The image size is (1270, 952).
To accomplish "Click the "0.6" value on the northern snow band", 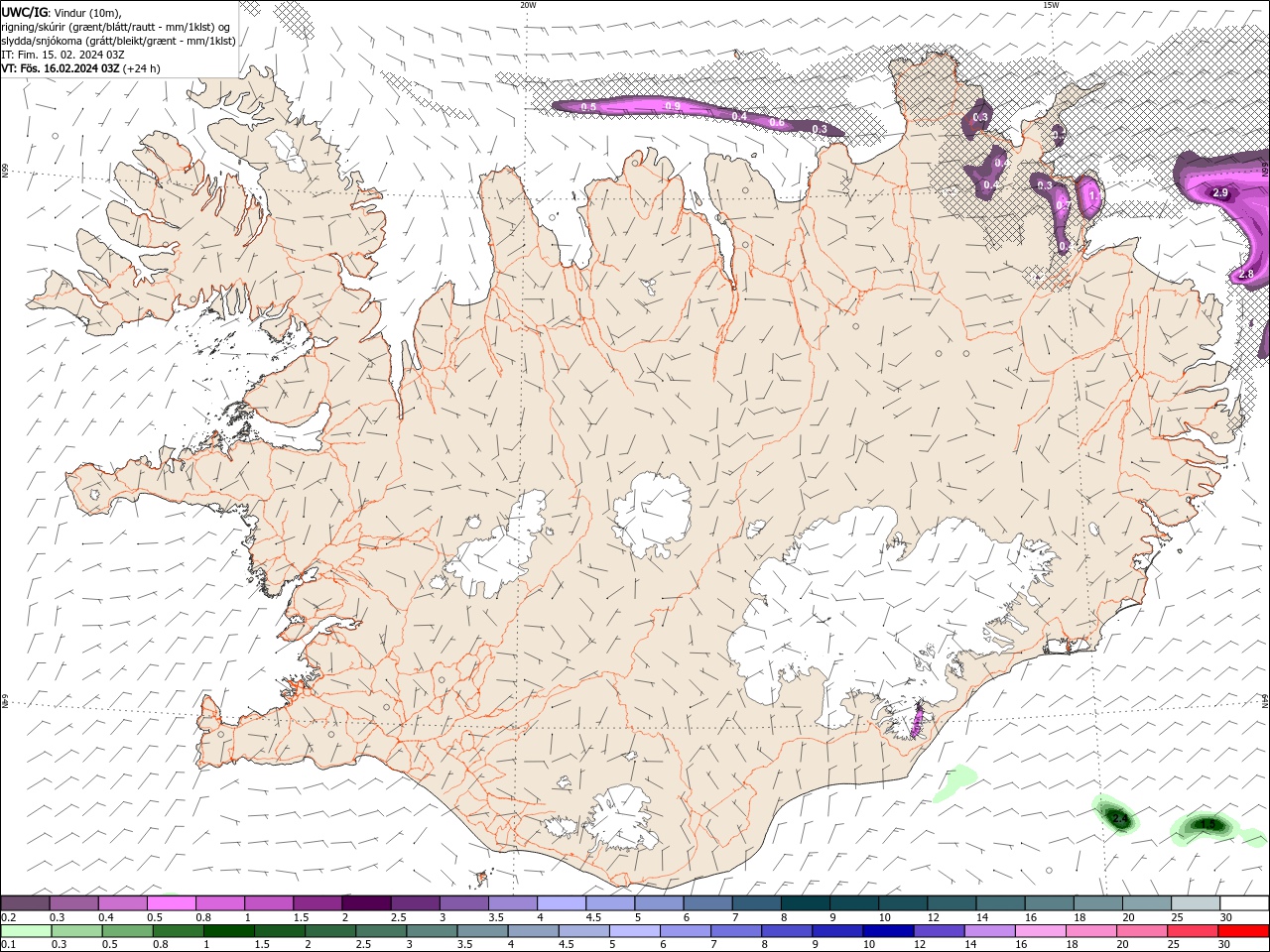I will coord(777,123).
